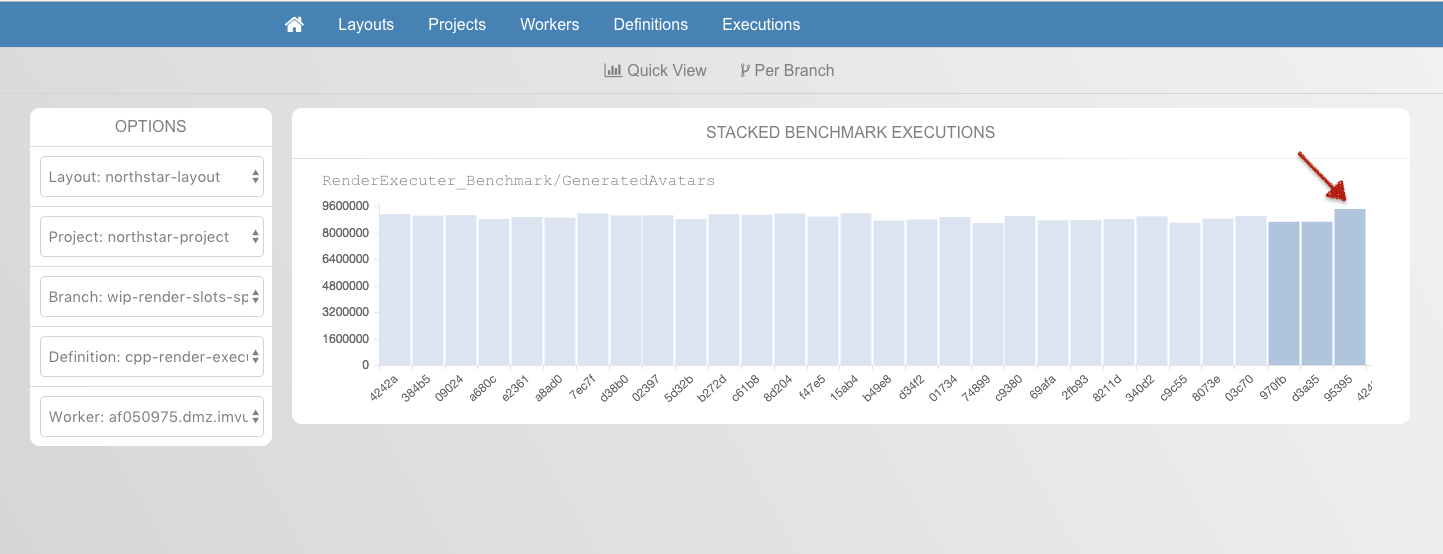This screenshot has width=1443, height=554.
Task: Click the tallest bar labeled 95395
Action: click(x=1349, y=288)
